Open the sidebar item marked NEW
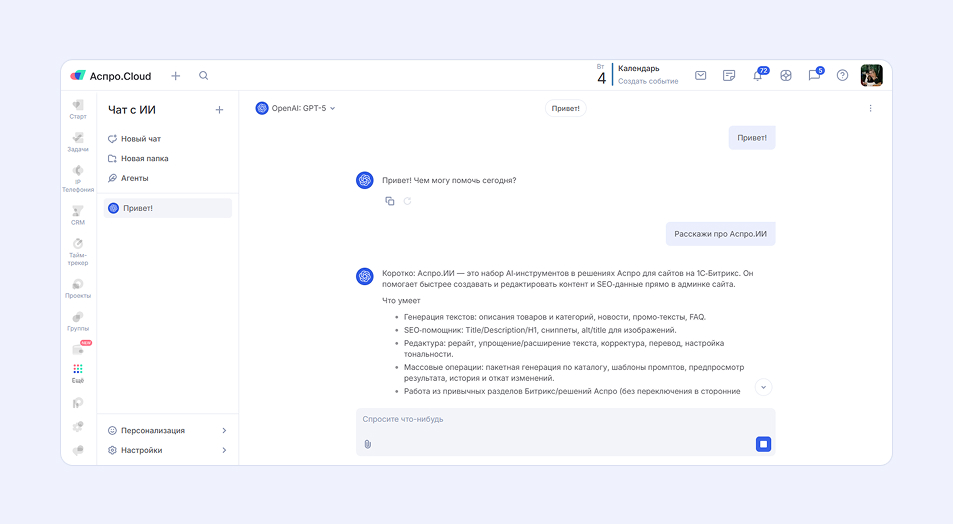 click(80, 348)
